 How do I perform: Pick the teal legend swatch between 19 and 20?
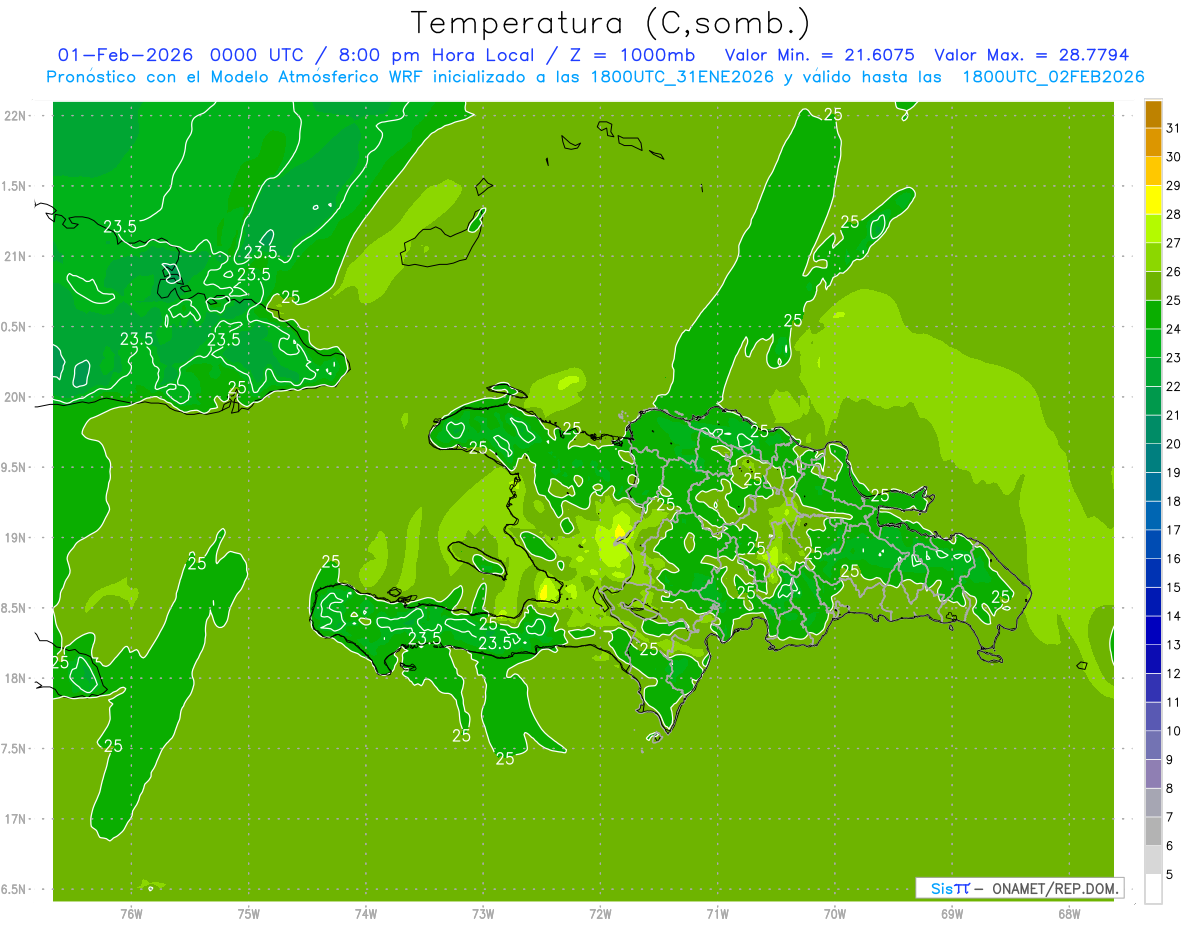(x=1153, y=459)
